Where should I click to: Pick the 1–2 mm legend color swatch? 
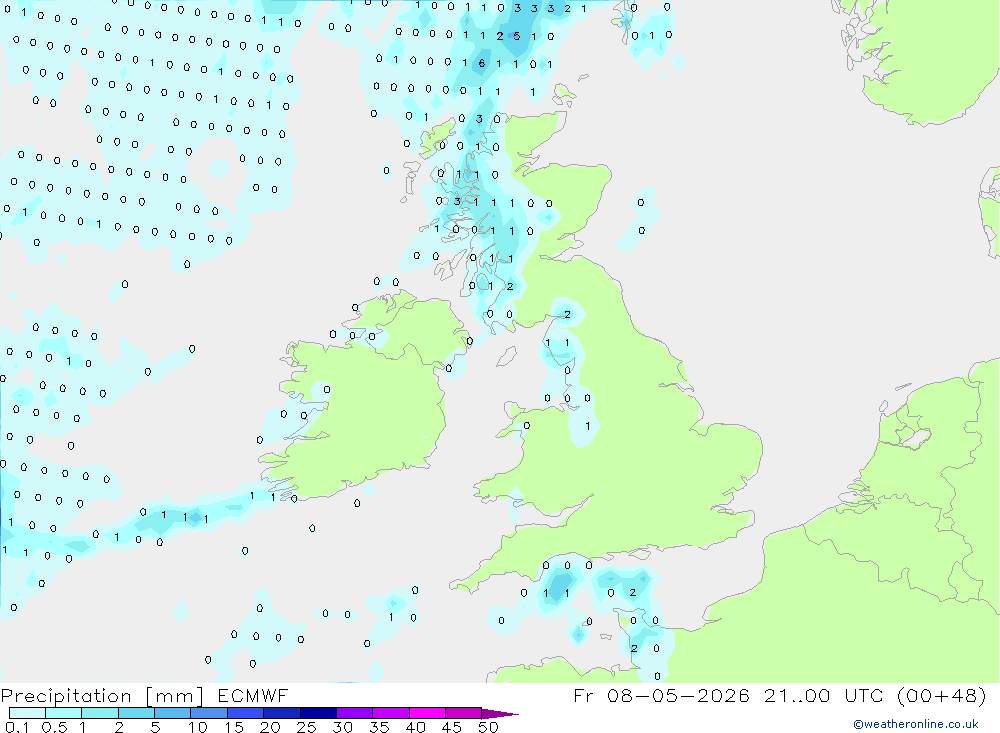point(99,713)
